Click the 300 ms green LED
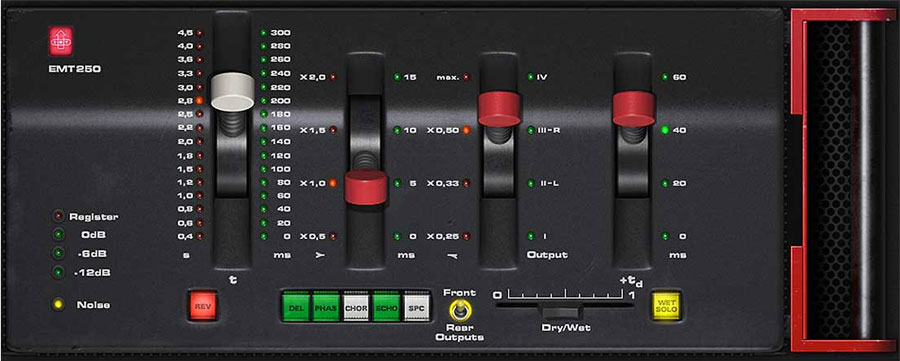Image resolution: width=900 pixels, height=361 pixels. click(x=263, y=33)
